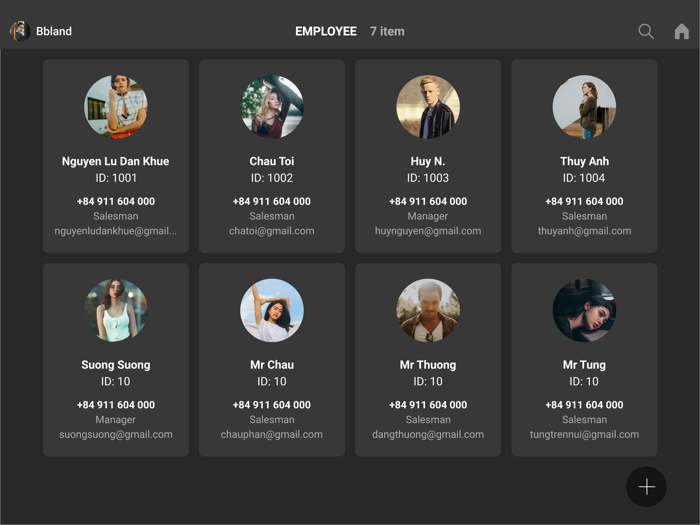Click truncated nguyenludankhue@gmail... email
This screenshot has height=525, width=700.
(116, 231)
